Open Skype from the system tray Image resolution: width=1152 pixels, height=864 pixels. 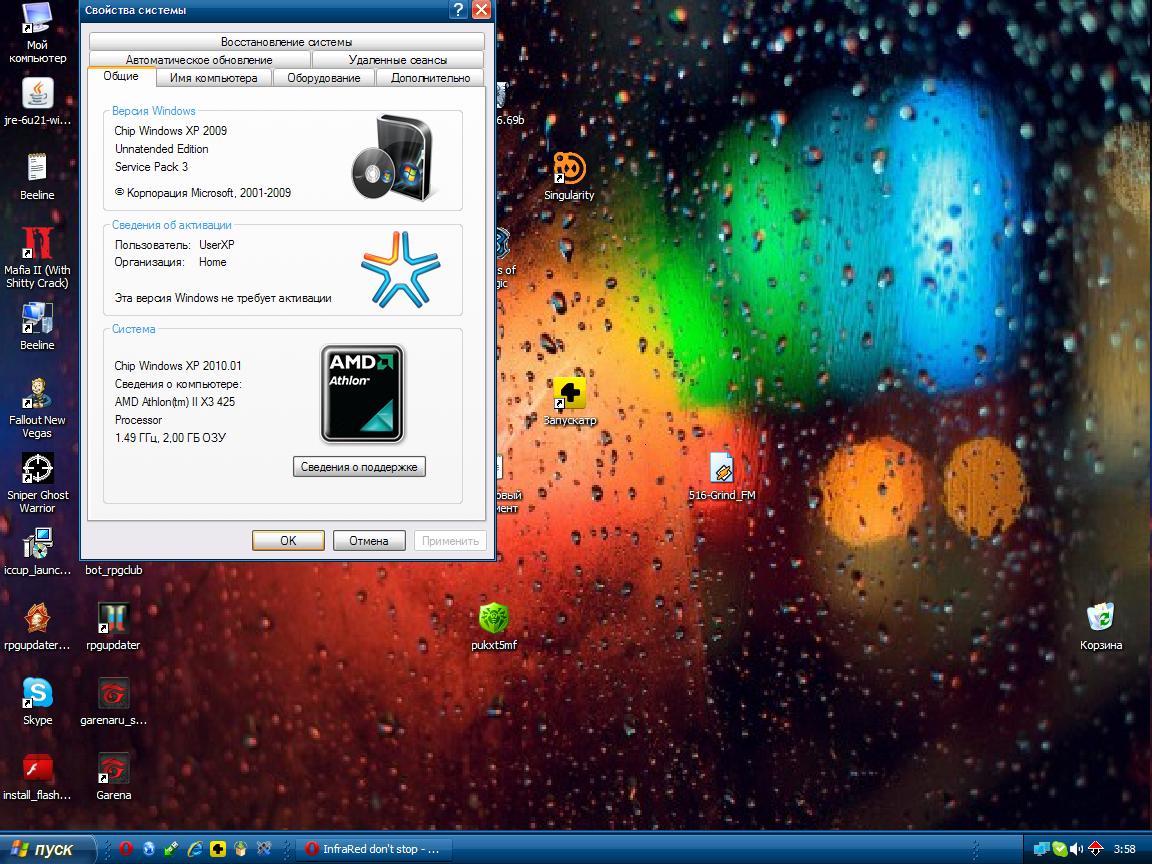coord(1059,849)
